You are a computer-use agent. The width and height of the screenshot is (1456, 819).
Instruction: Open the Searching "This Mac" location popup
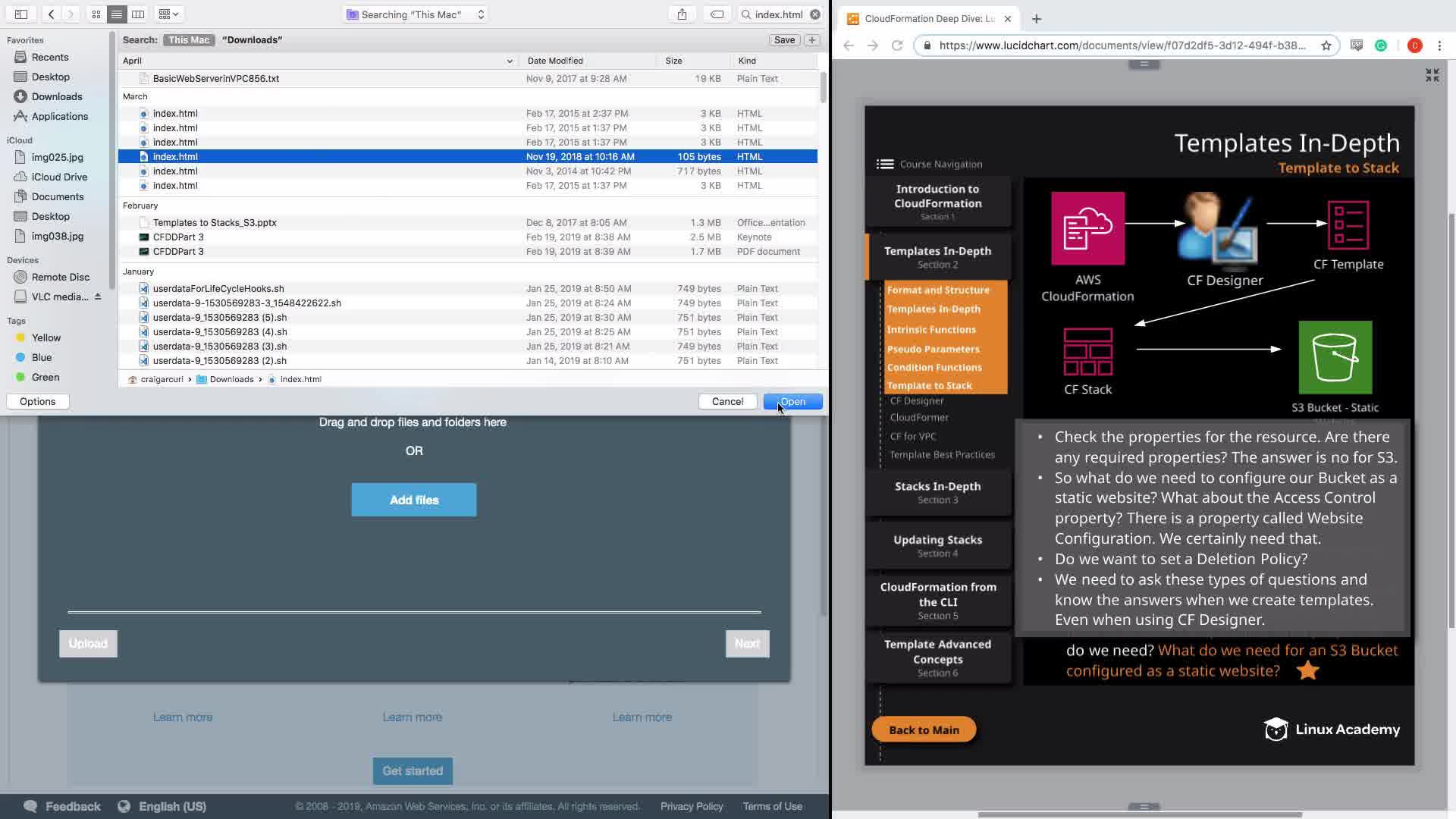(x=414, y=14)
